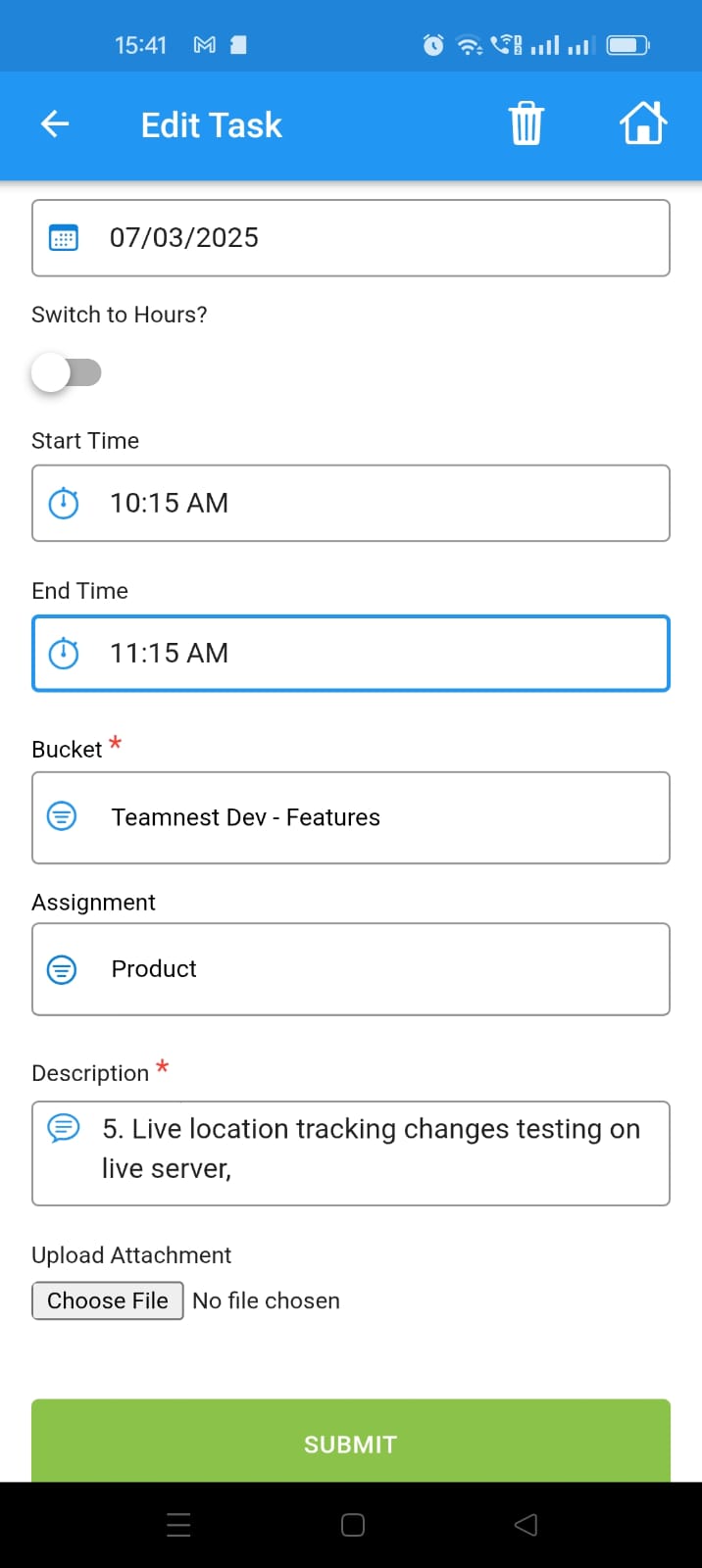The image size is (702, 1568).
Task: Open date picker showing 07/03/2025
Action: [x=373, y=238]
